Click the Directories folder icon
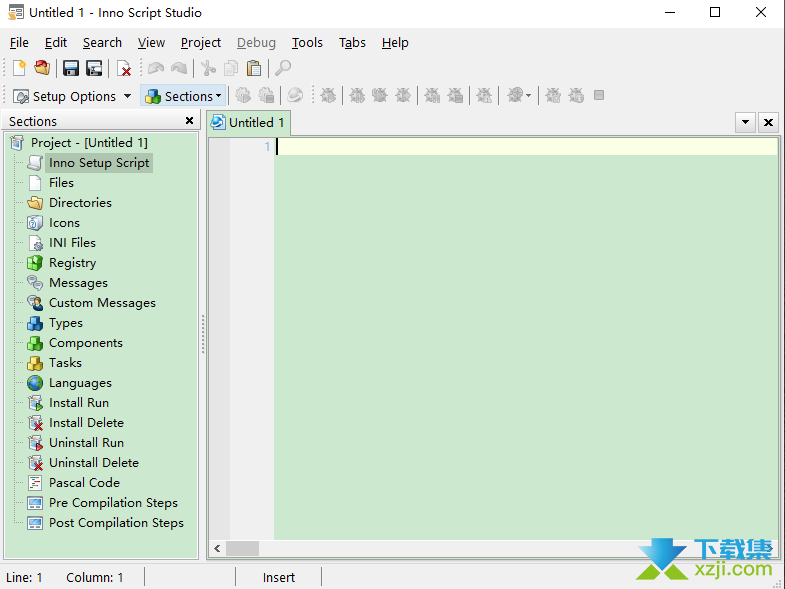The image size is (785, 589). [x=35, y=203]
